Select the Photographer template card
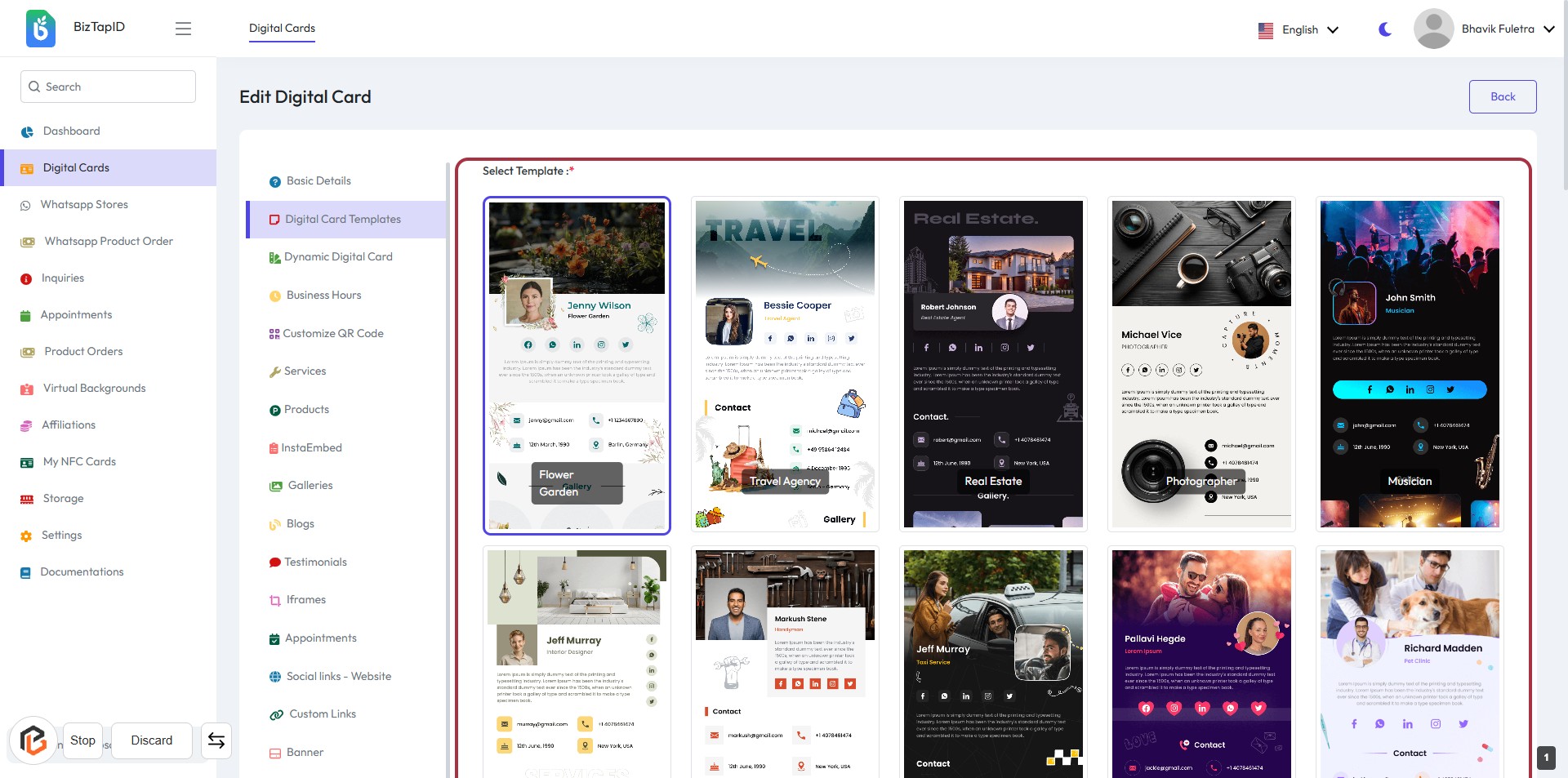 click(1201, 365)
